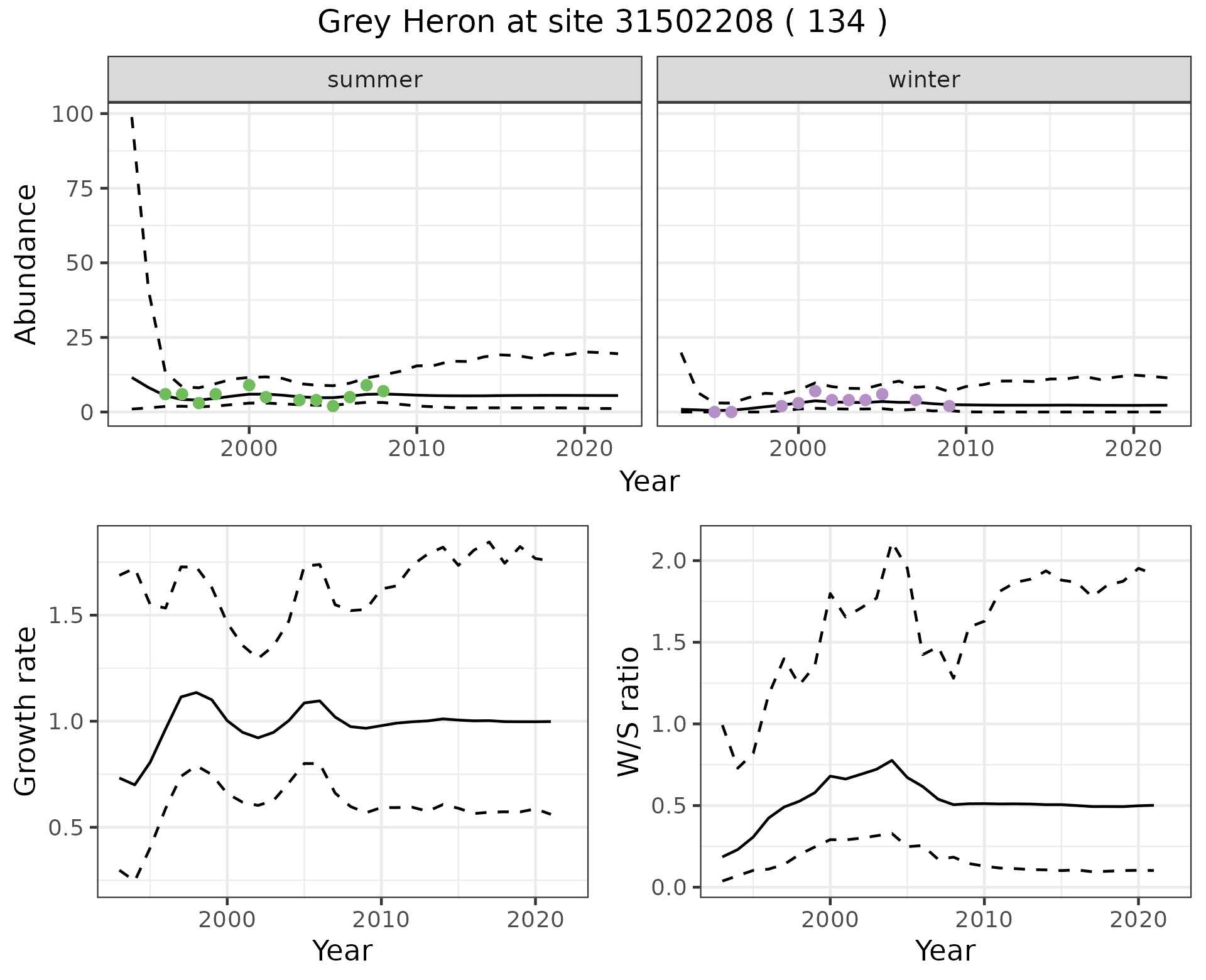Click the first green summer point near 1995
This screenshot has width=1206, height=980.
[165, 394]
